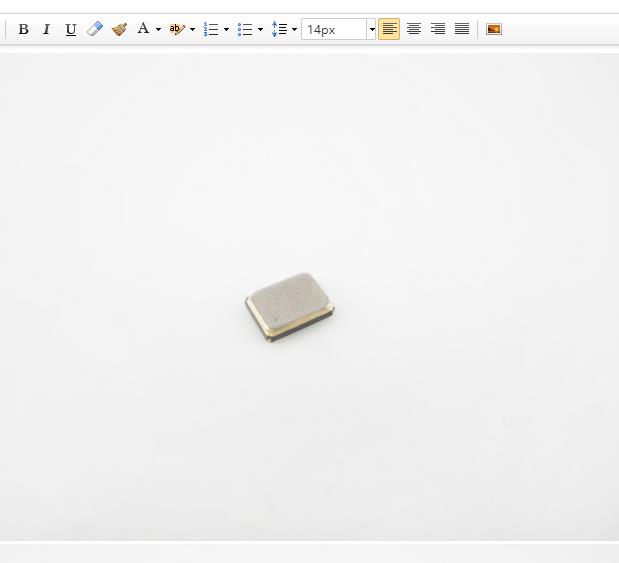Click the text highlight color icon
619x563 pixels.
click(x=177, y=29)
